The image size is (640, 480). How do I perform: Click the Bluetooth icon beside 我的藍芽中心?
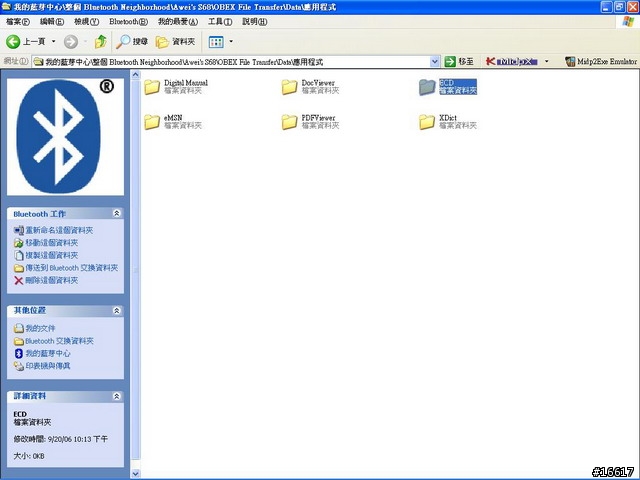pyautogui.click(x=18, y=353)
